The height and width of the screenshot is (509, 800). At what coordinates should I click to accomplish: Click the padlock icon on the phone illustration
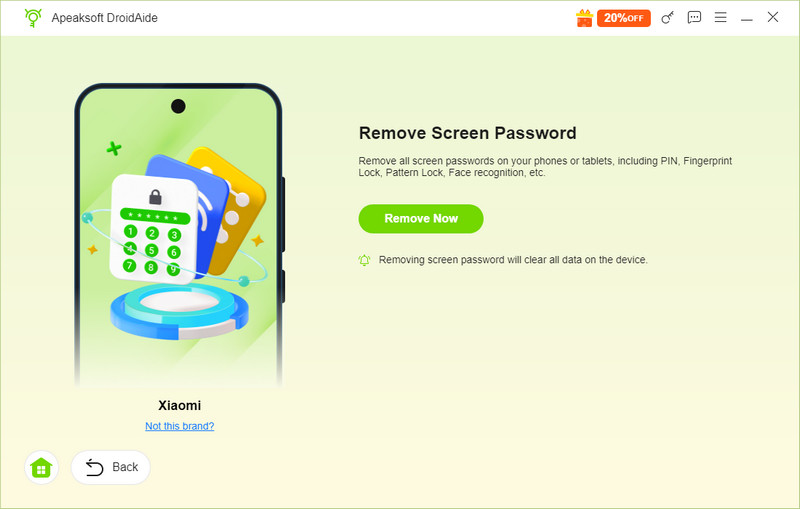tap(155, 196)
